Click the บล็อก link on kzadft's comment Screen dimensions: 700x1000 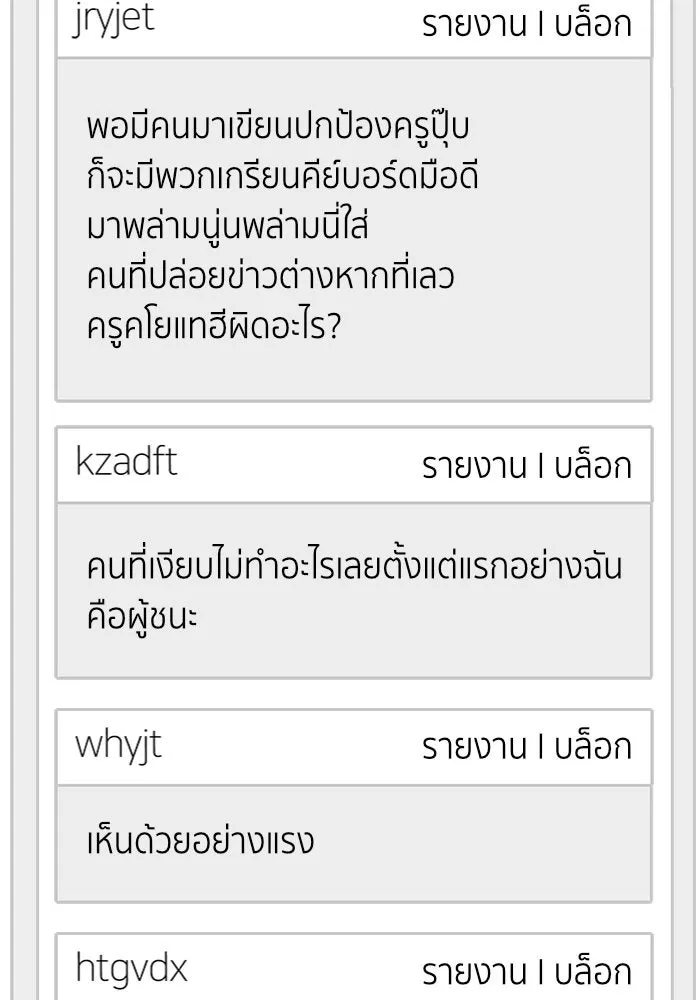coord(596,465)
